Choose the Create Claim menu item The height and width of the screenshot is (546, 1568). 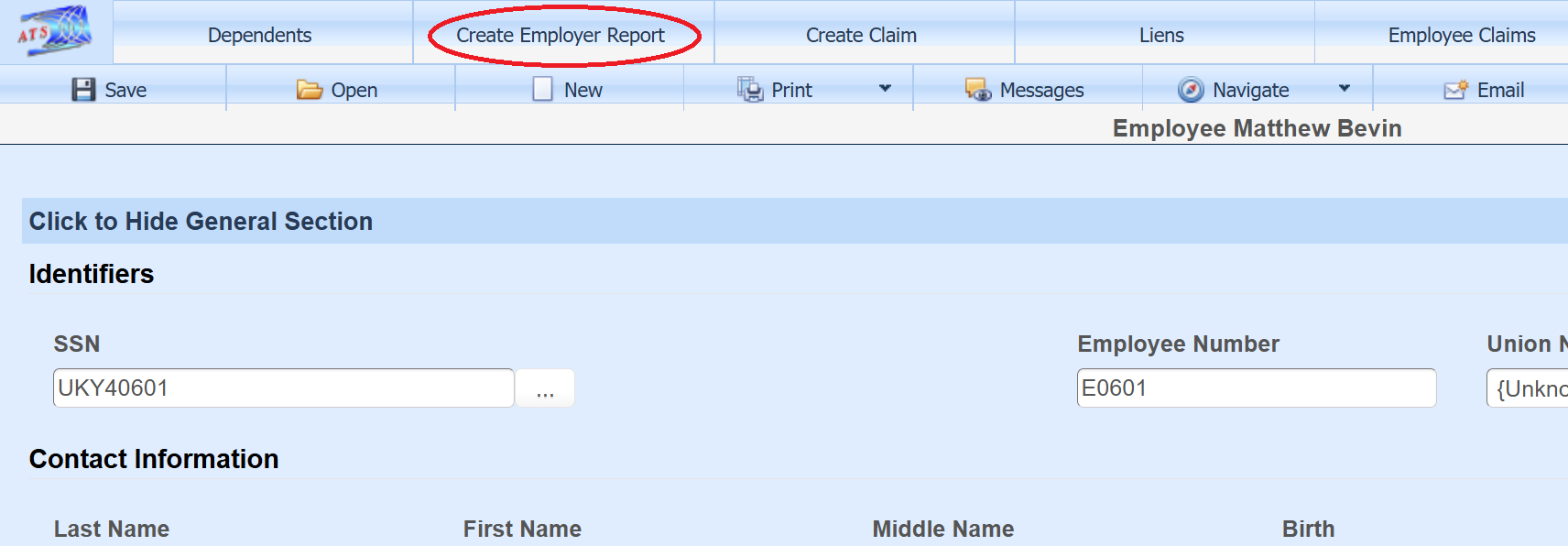click(861, 35)
